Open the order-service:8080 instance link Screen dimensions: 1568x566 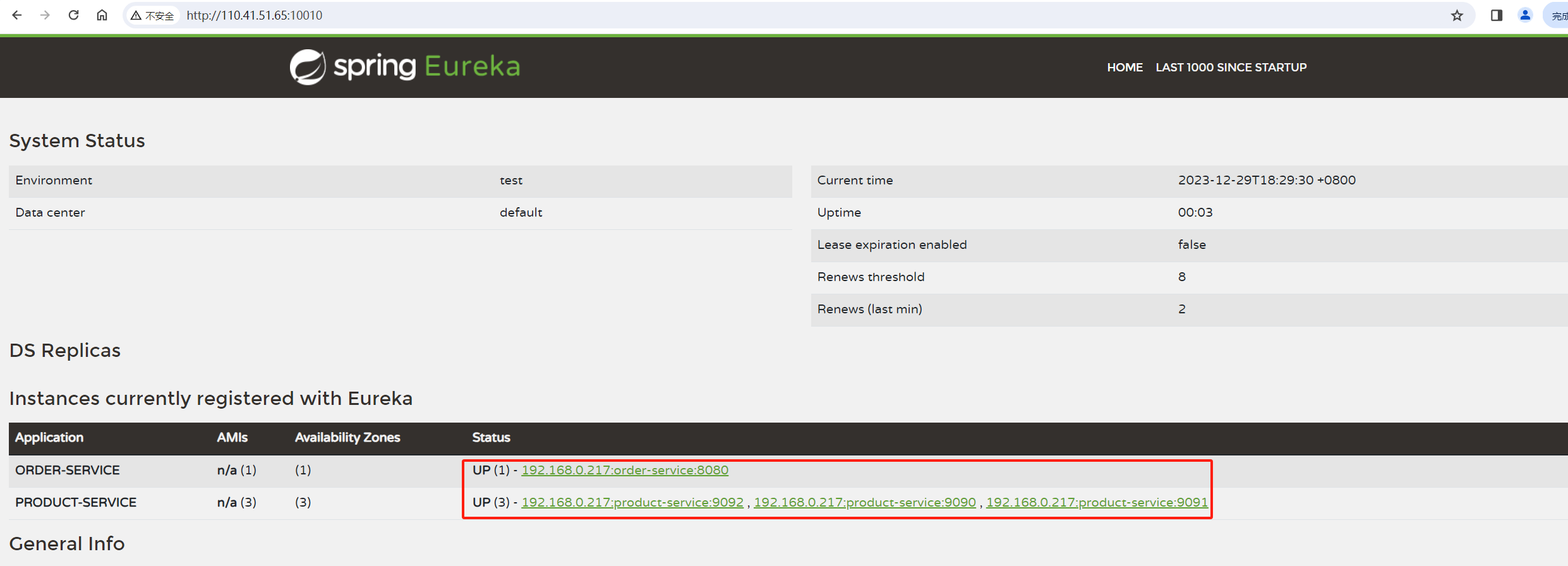pos(625,470)
